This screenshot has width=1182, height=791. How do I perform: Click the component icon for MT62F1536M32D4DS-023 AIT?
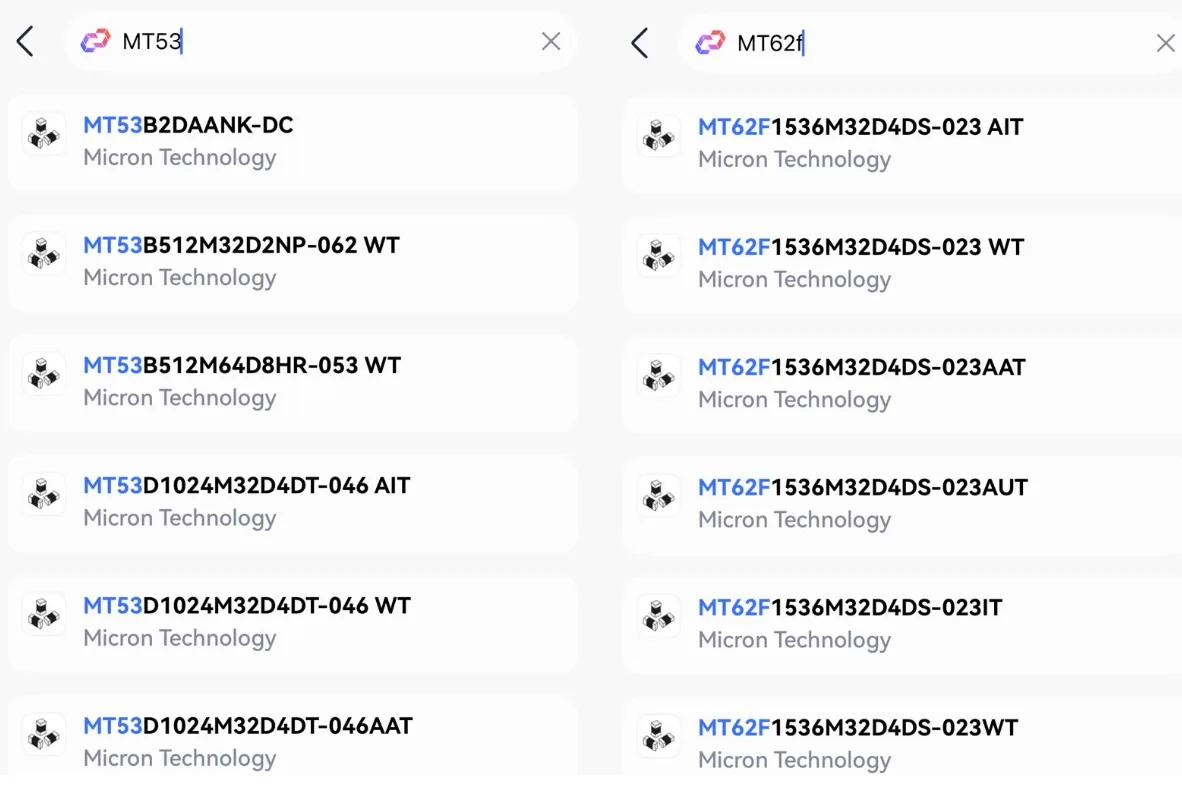coord(658,136)
